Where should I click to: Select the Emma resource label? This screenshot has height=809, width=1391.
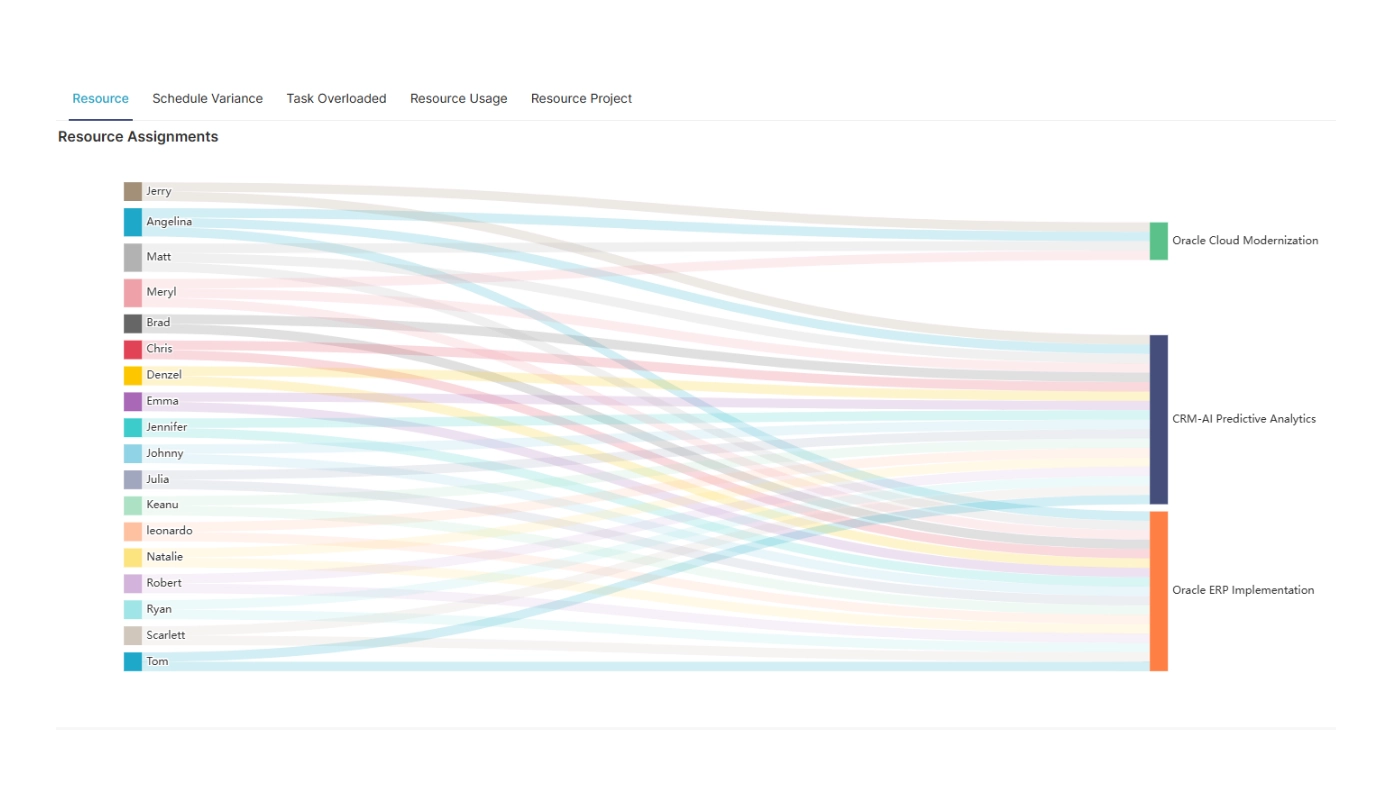[x=162, y=401]
